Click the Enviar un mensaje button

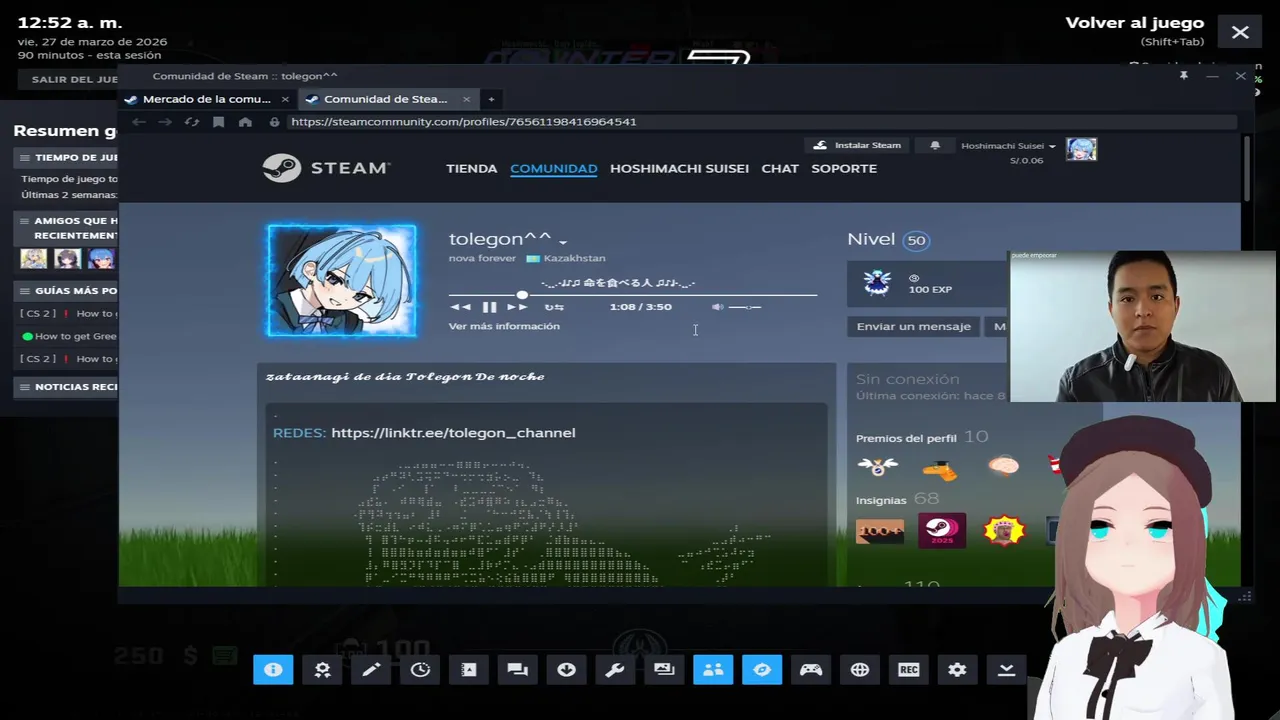pos(914,326)
